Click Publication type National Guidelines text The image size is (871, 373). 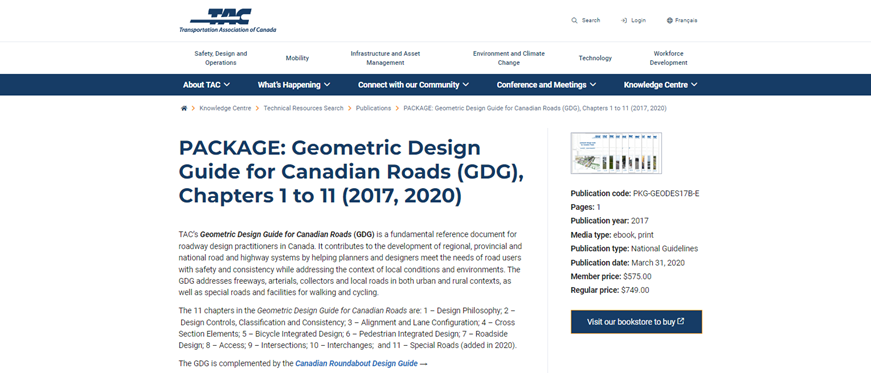pyautogui.click(x=634, y=248)
